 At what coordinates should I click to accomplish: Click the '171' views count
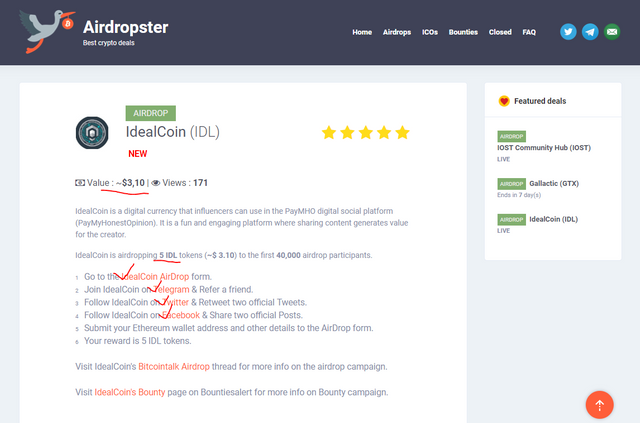[x=200, y=183]
